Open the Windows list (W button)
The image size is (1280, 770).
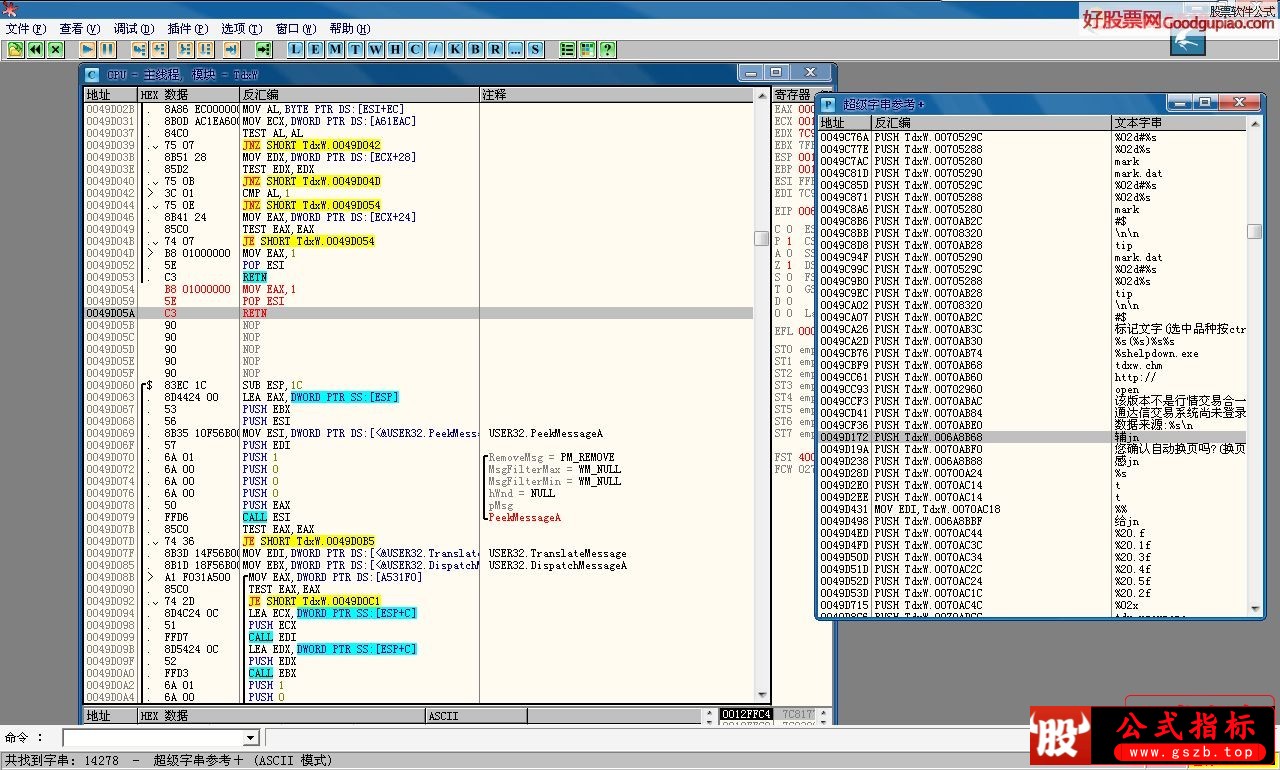click(376, 49)
